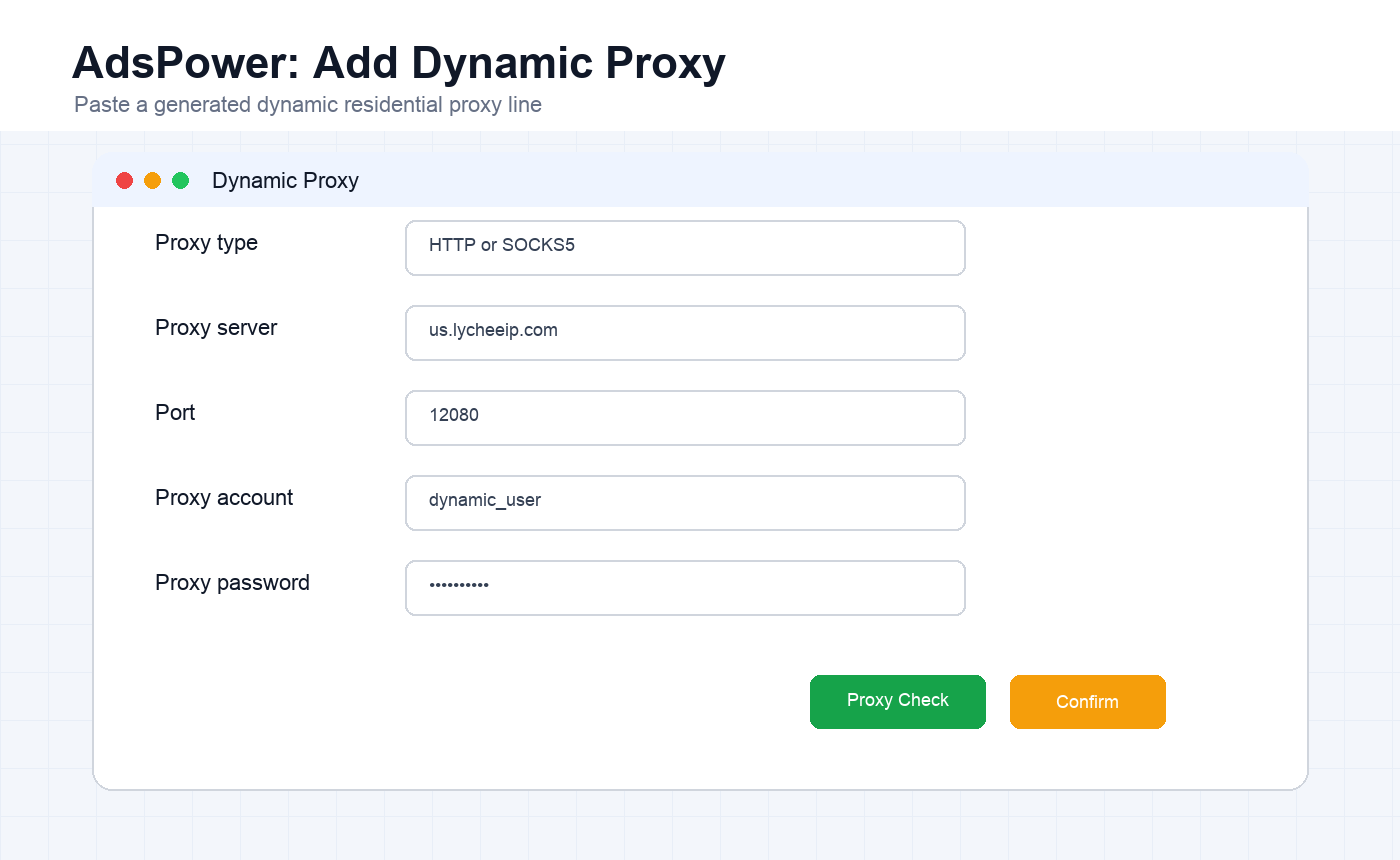Open the Proxy type field

pos(685,248)
